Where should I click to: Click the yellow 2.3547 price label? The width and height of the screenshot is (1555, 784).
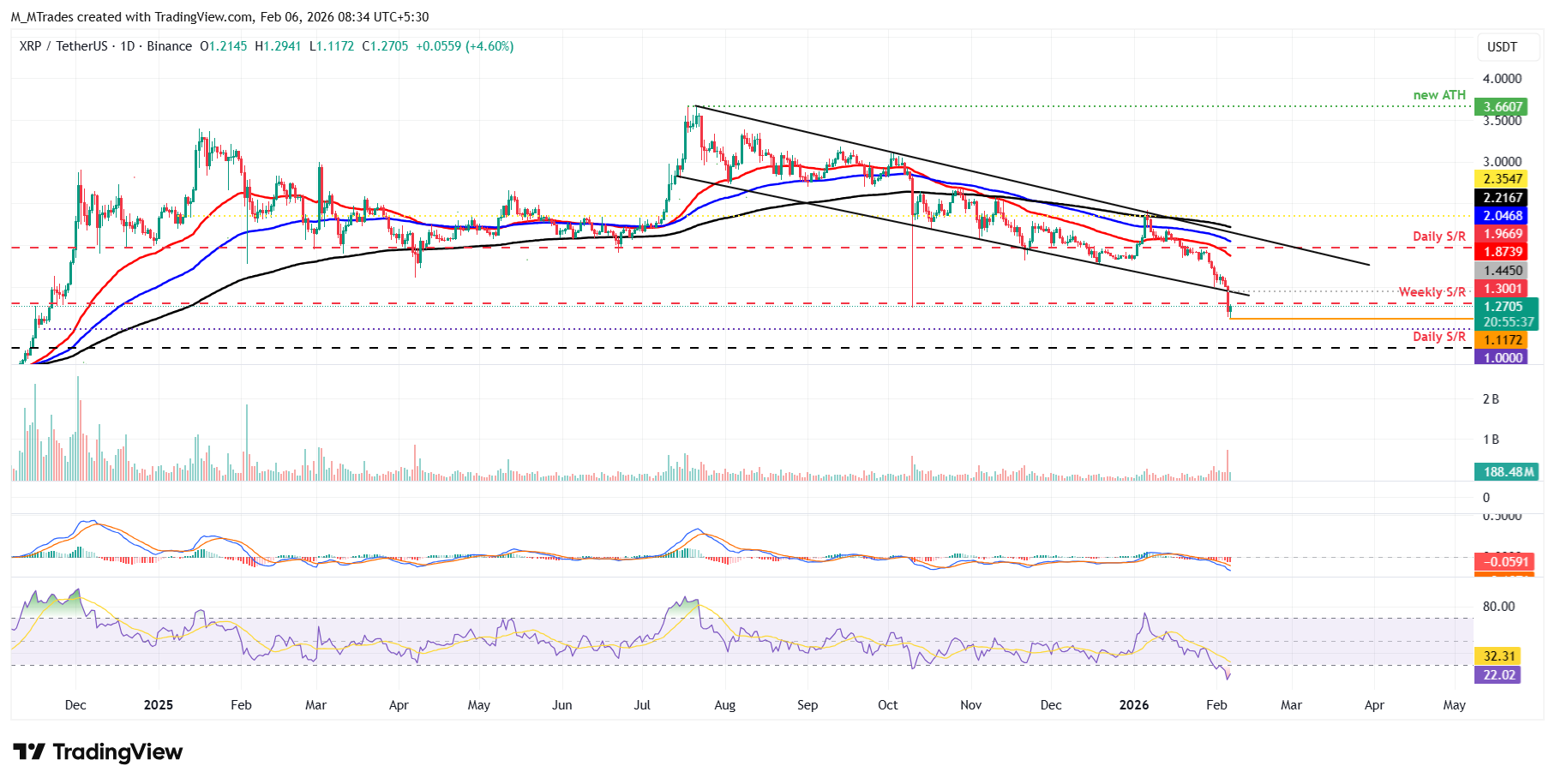point(1503,179)
